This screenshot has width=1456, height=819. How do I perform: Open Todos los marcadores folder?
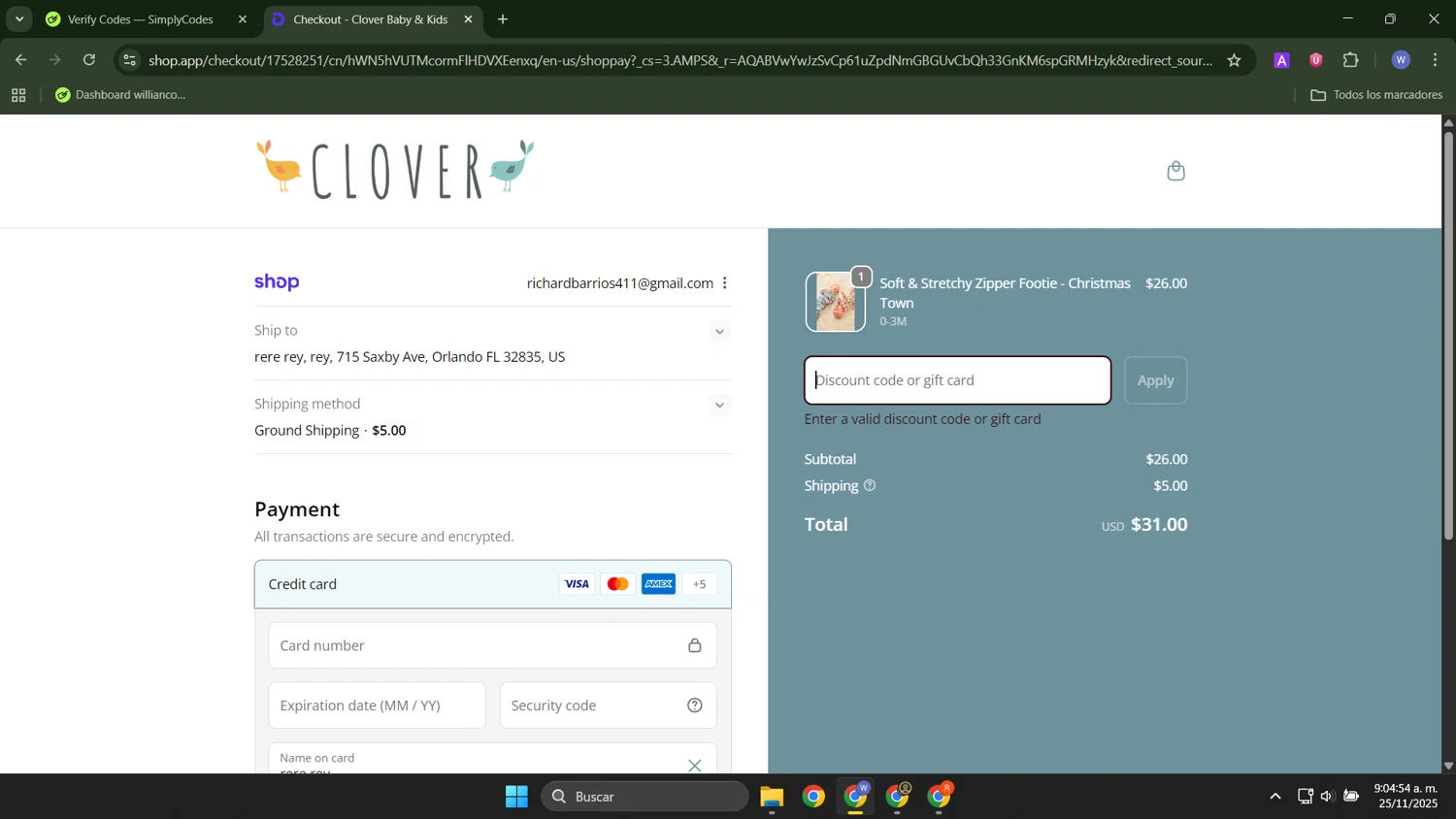(1376, 95)
